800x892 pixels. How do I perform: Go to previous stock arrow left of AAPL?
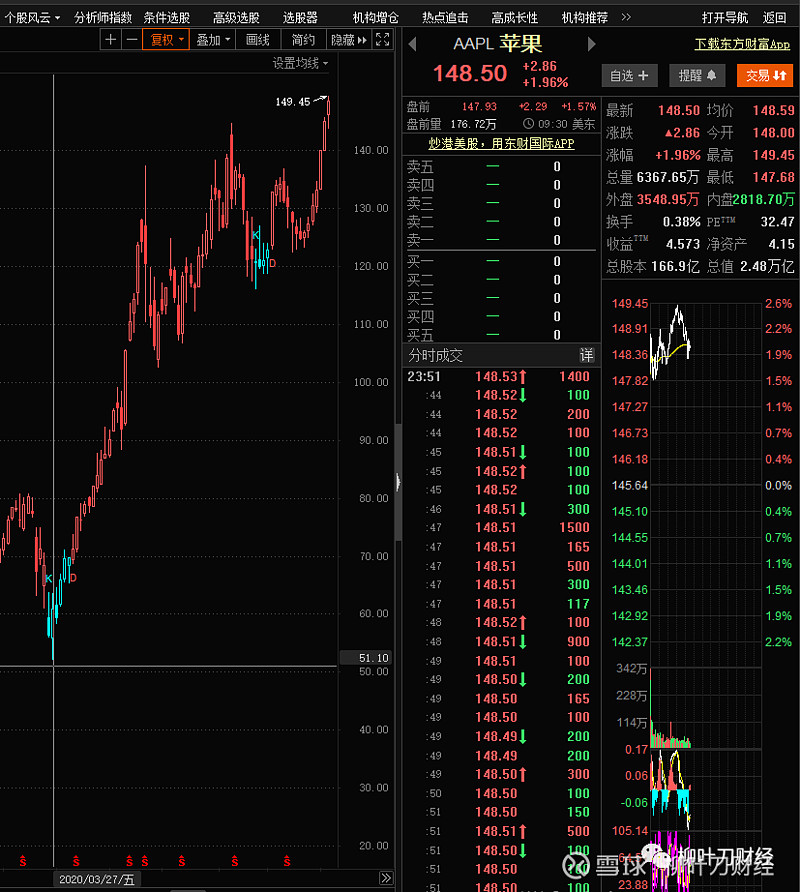(413, 44)
